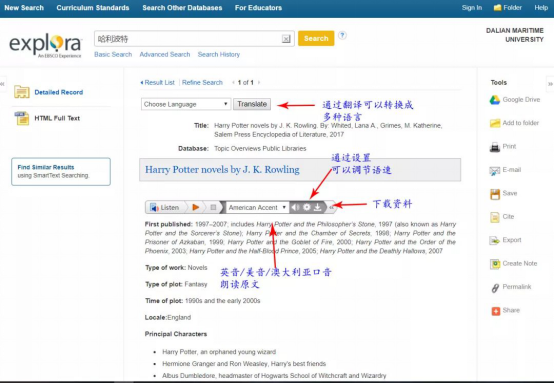Click the Permalink chain icon
Image resolution: width=554 pixels, height=384 pixels.
tap(495, 288)
